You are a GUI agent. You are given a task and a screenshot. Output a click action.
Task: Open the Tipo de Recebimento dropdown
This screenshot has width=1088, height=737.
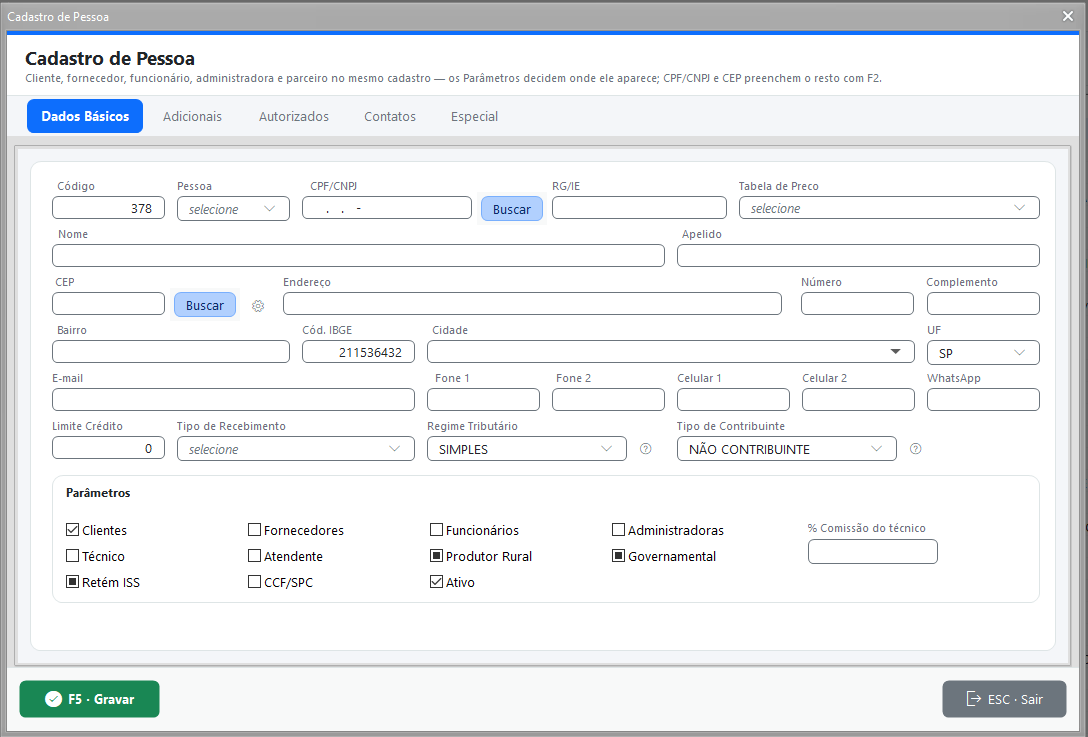(296, 449)
